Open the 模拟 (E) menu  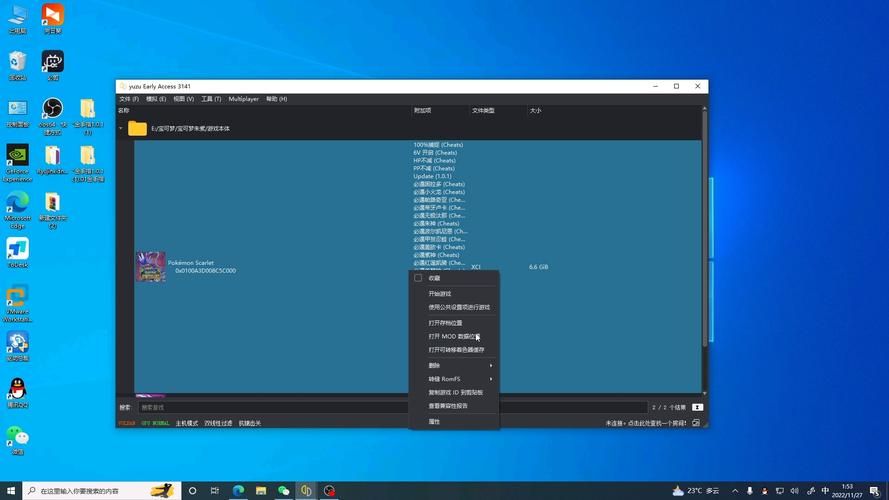156,99
